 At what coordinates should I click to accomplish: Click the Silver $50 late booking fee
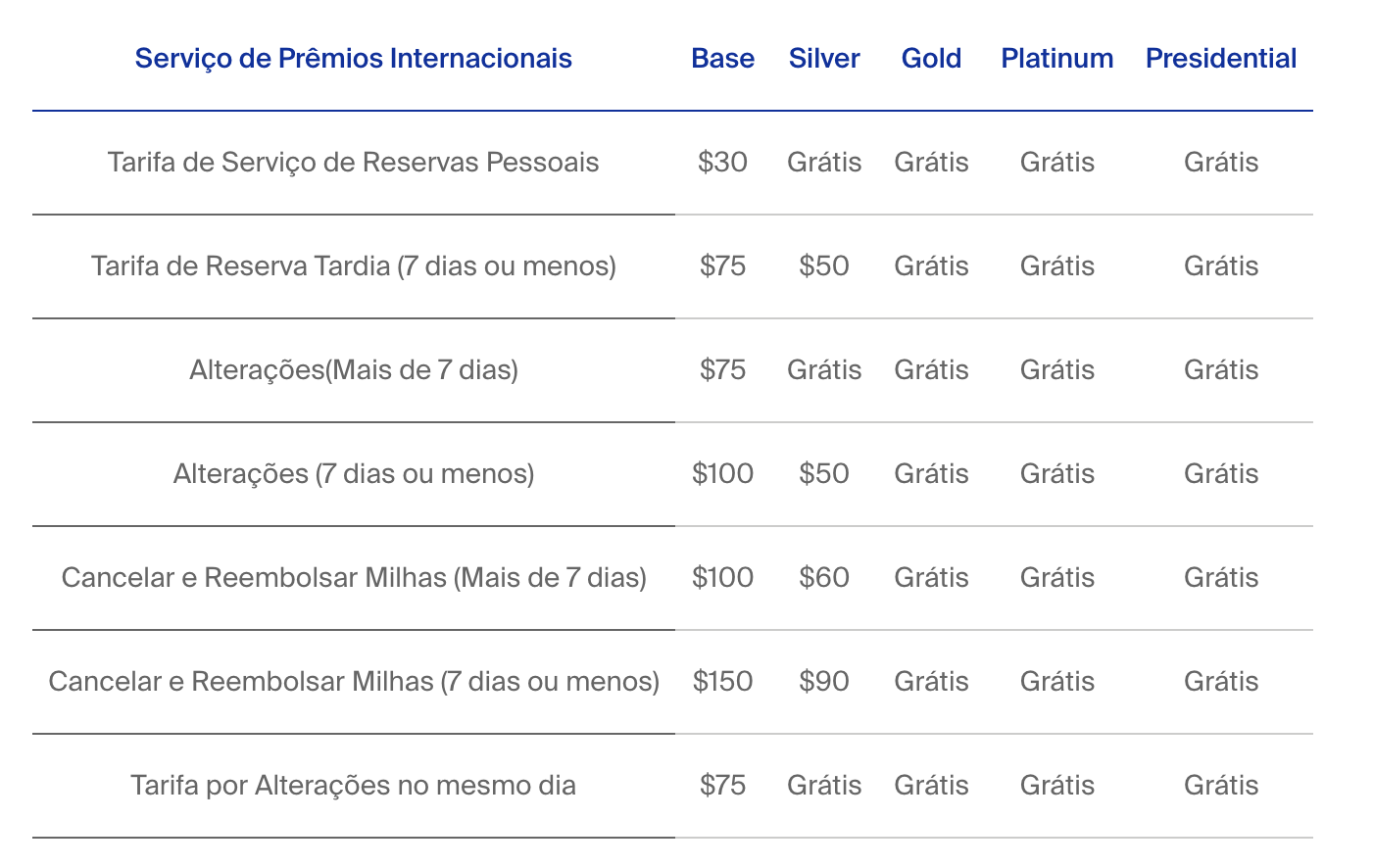(x=824, y=266)
